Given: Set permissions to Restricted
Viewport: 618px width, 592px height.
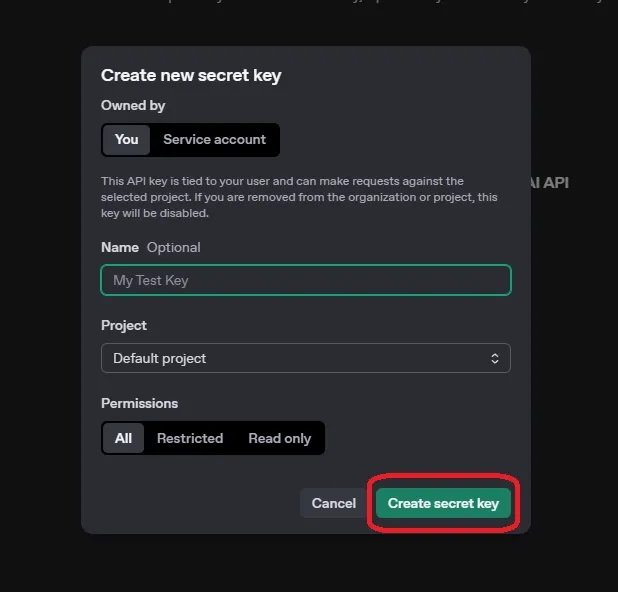Looking at the screenshot, I should tap(190, 438).
